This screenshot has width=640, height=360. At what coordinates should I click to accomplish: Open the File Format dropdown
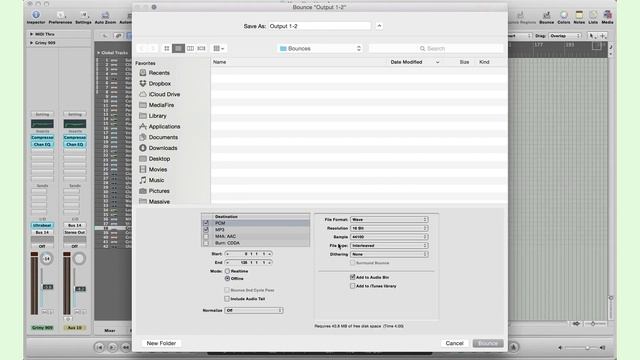click(389, 220)
